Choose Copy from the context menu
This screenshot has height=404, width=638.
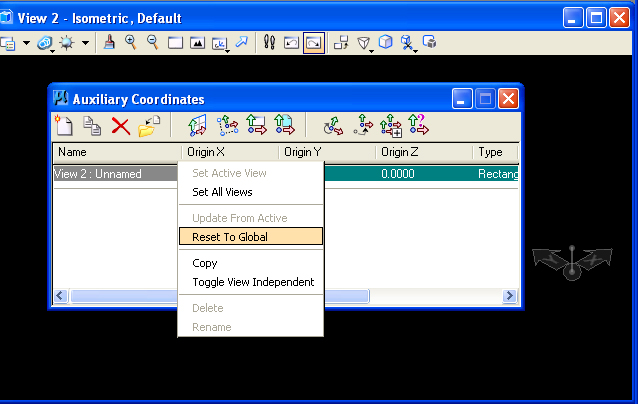[251, 263]
